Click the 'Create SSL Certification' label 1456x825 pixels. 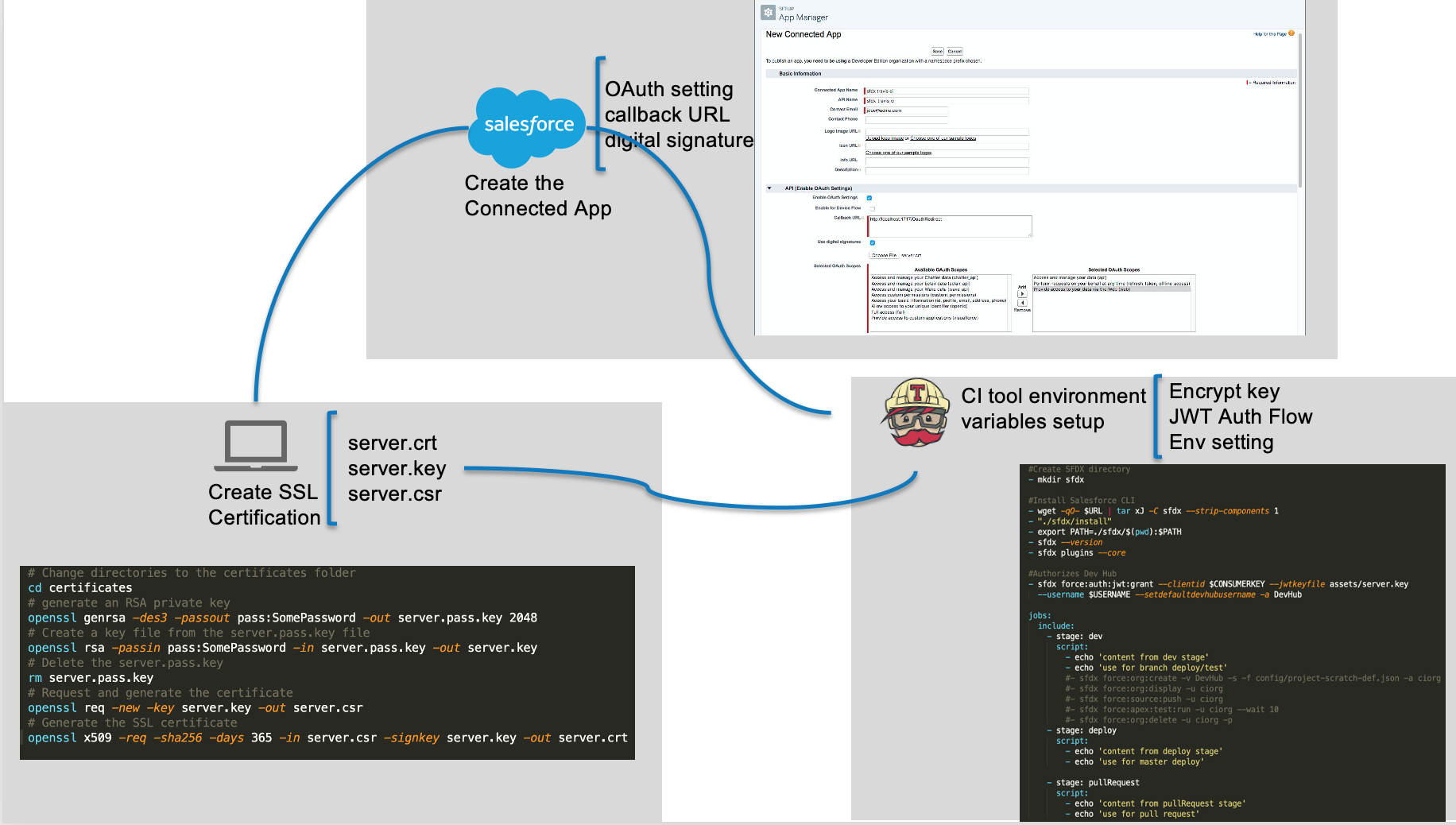[x=264, y=505]
